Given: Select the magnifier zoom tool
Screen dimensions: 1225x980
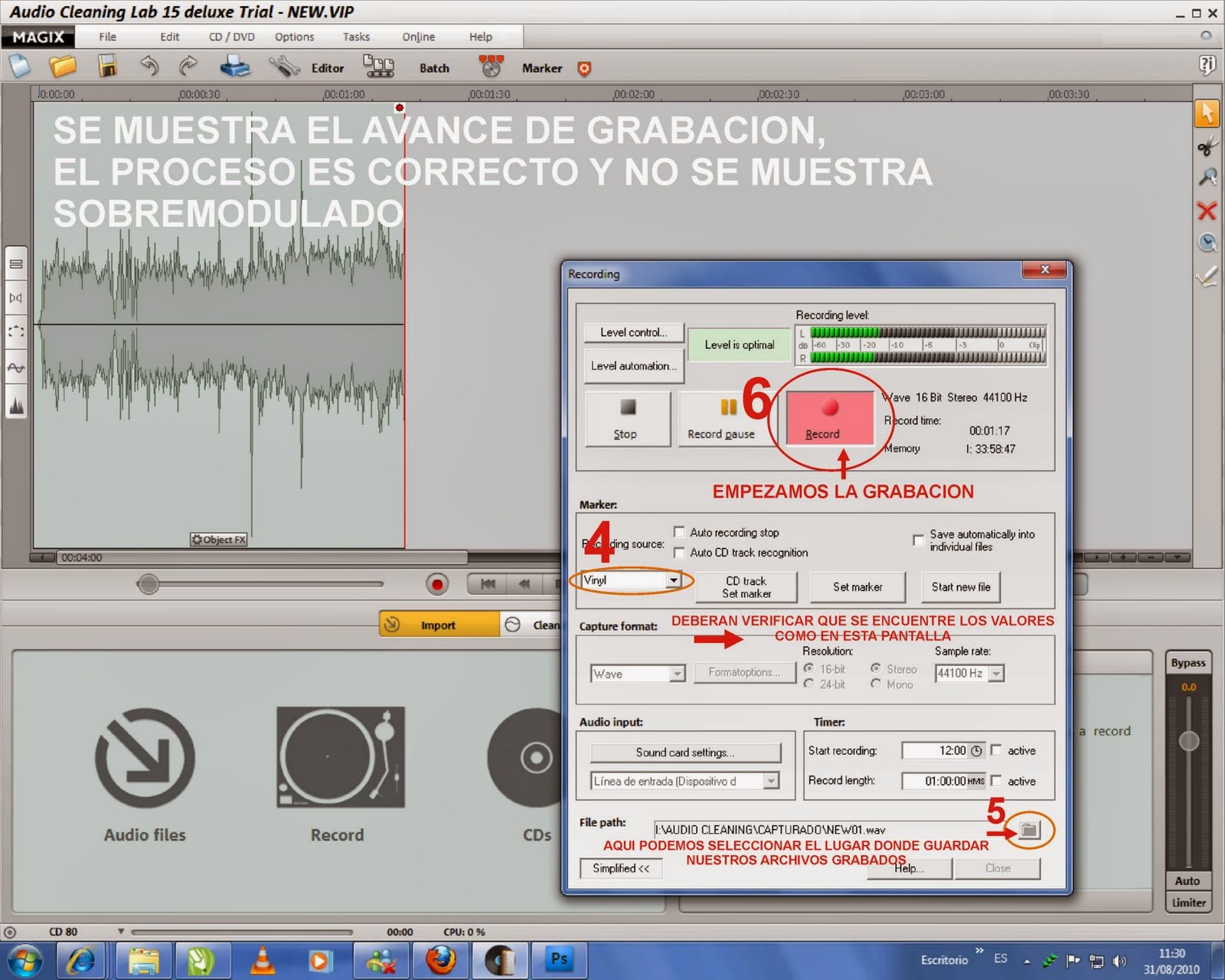Looking at the screenshot, I should click(1207, 178).
